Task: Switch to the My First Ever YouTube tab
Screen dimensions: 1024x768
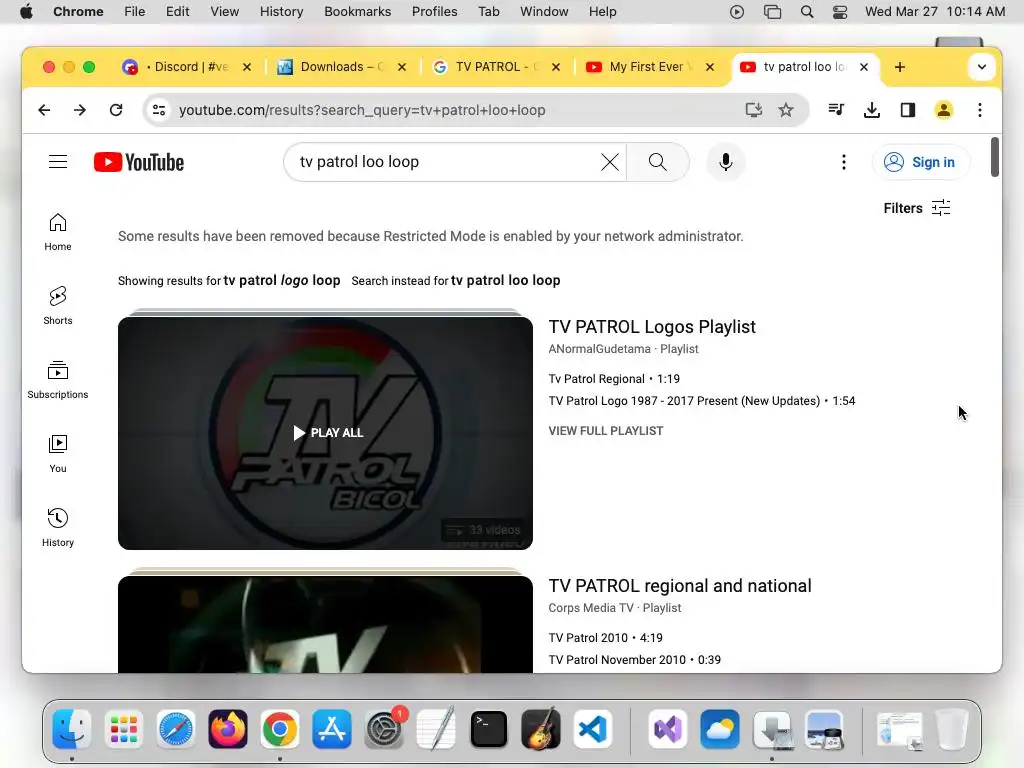Action: tap(649, 67)
